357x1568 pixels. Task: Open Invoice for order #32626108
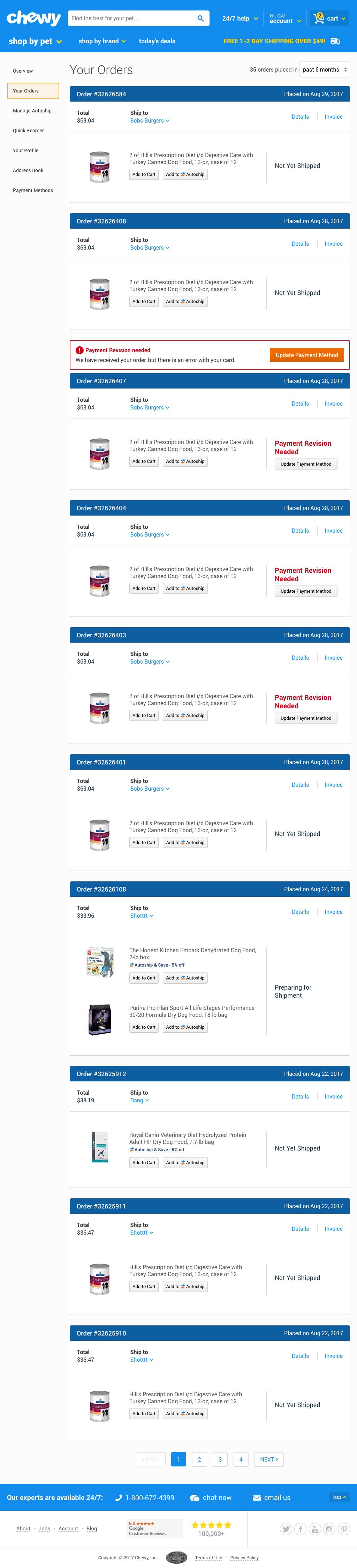(333, 912)
